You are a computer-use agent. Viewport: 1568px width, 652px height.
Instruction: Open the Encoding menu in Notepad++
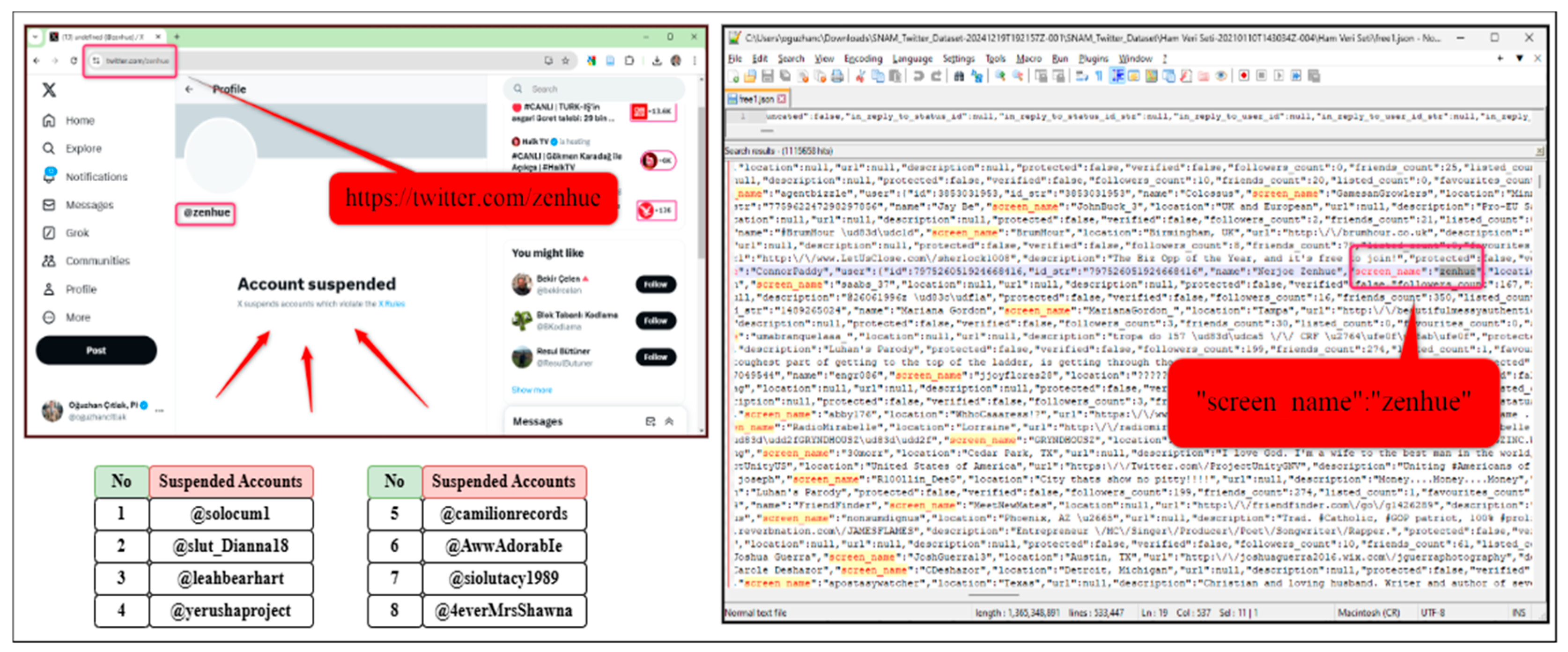click(863, 59)
